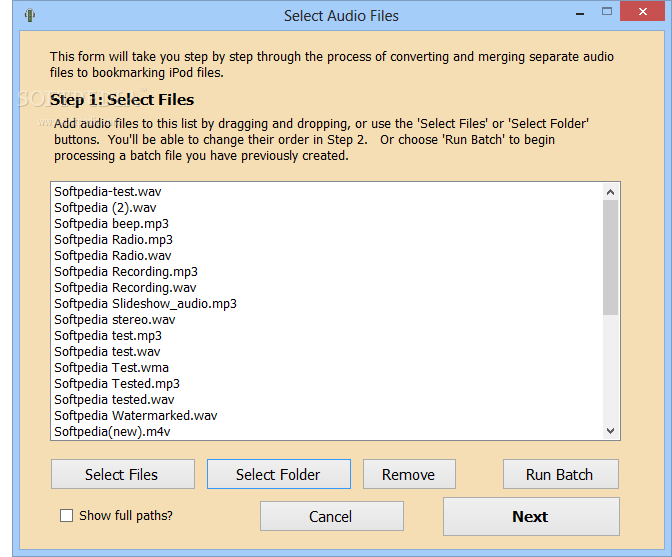672x557 pixels.
Task: Cancel the dialog
Action: (332, 516)
